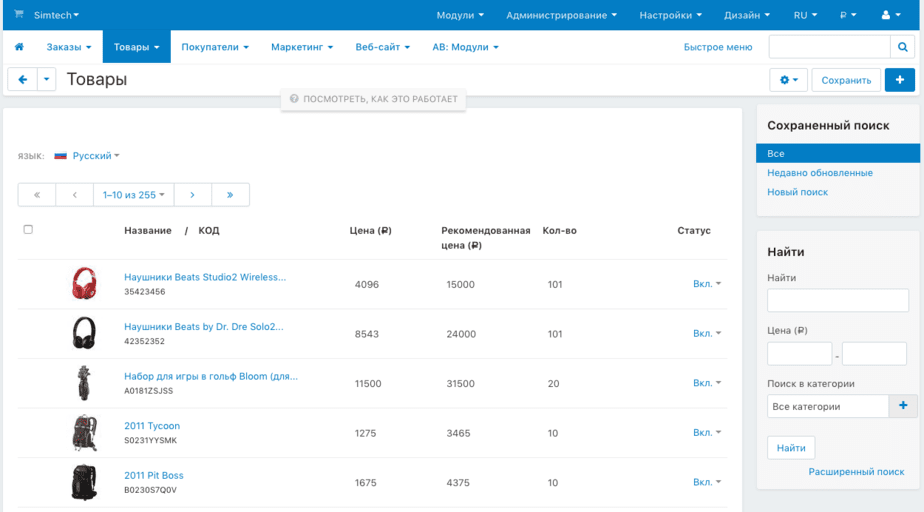Click the back arrow button

22,79
